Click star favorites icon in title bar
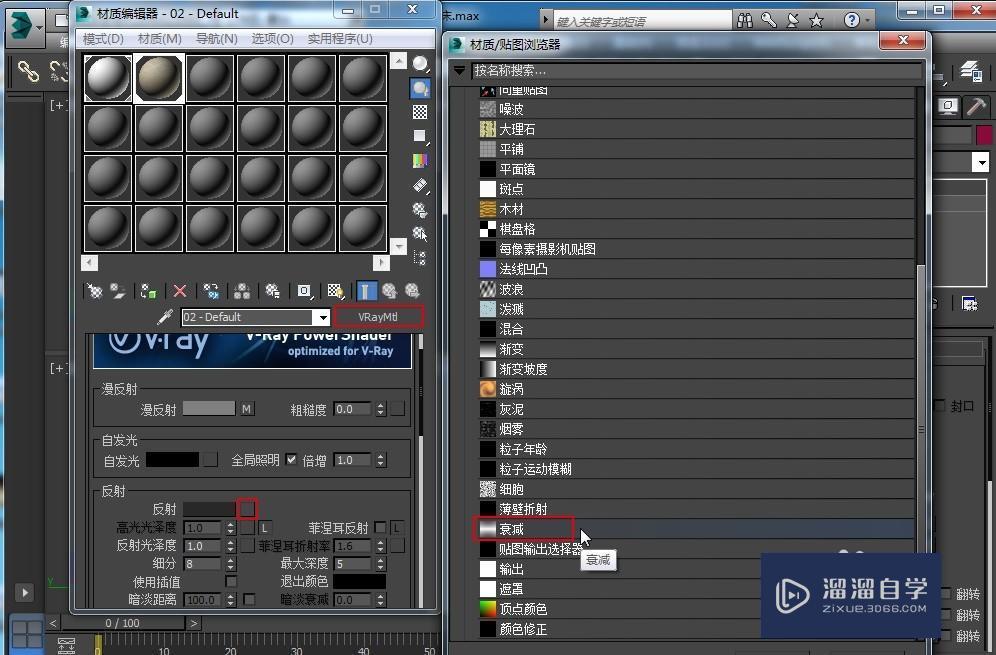Image resolution: width=996 pixels, height=655 pixels. (816, 20)
